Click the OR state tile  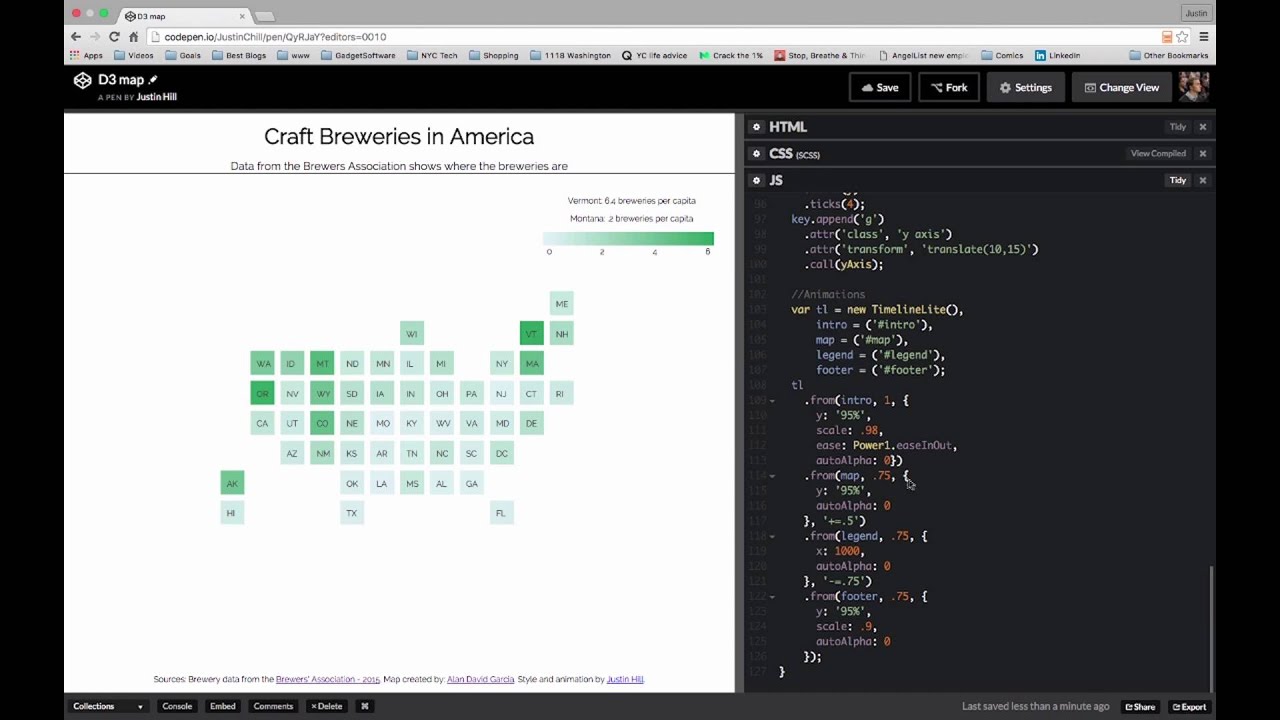262,394
